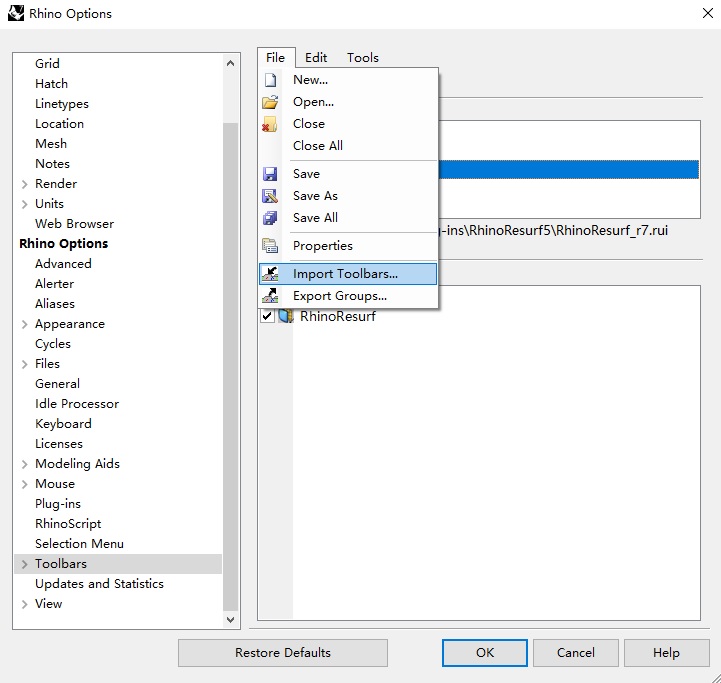Select General in options tree

coord(57,384)
